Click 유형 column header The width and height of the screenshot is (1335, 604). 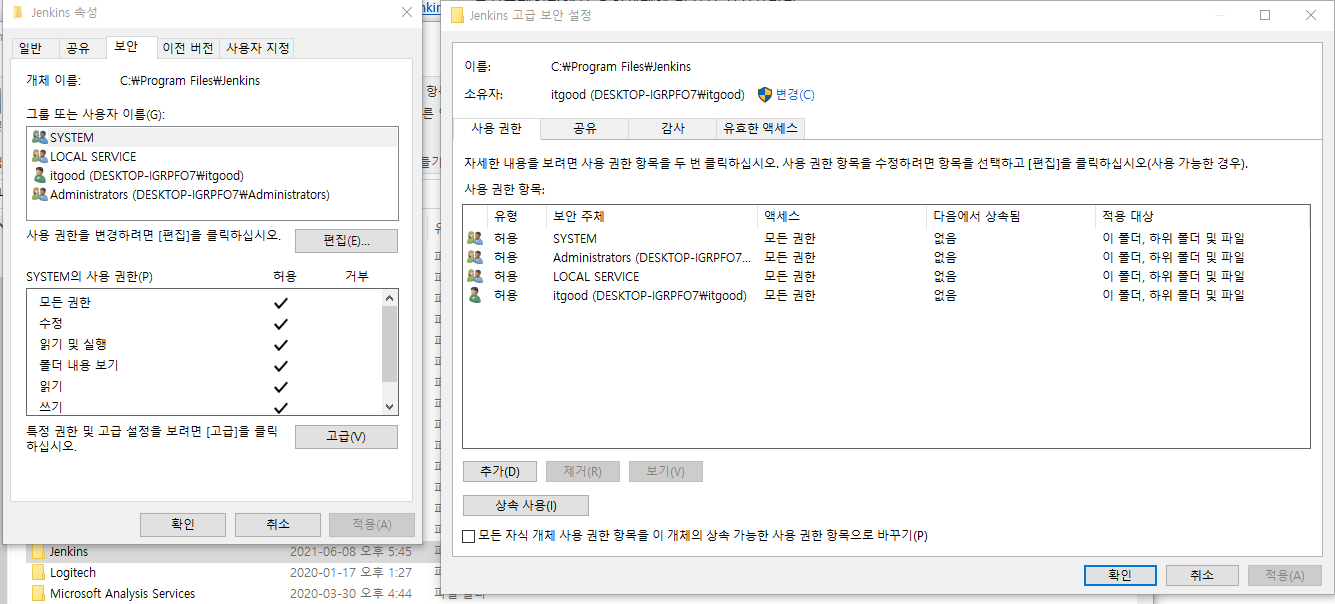tap(516, 216)
